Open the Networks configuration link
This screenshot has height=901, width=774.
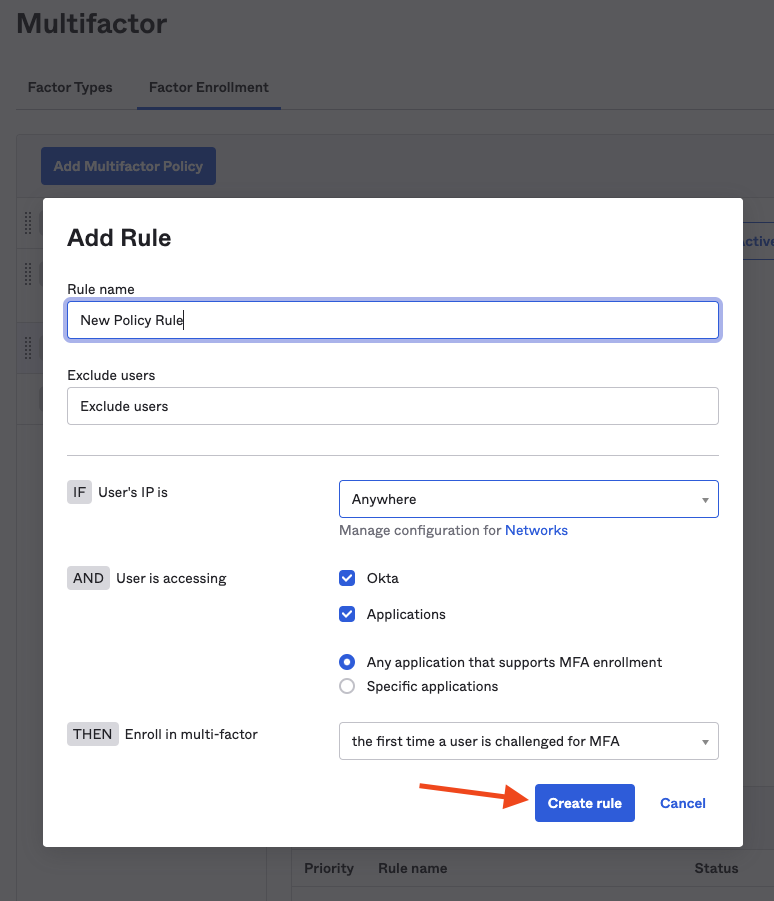pyautogui.click(x=536, y=530)
